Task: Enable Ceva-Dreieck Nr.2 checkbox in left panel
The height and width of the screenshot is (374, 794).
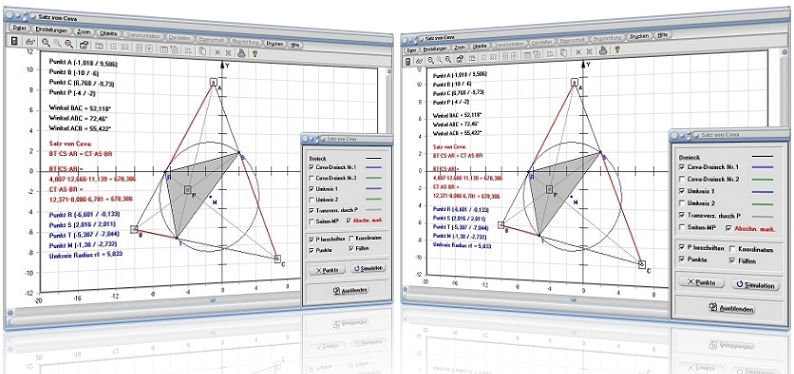Action: (x=311, y=177)
